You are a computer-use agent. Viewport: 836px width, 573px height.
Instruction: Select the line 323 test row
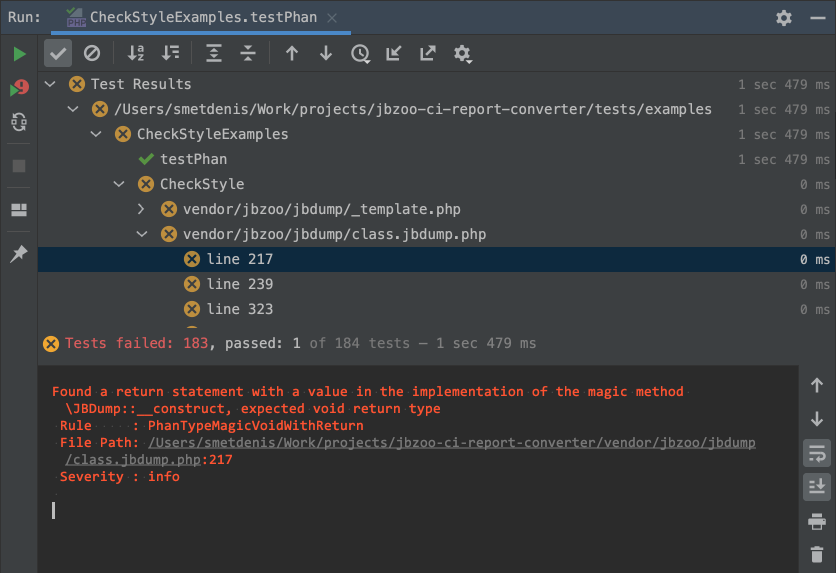436,309
